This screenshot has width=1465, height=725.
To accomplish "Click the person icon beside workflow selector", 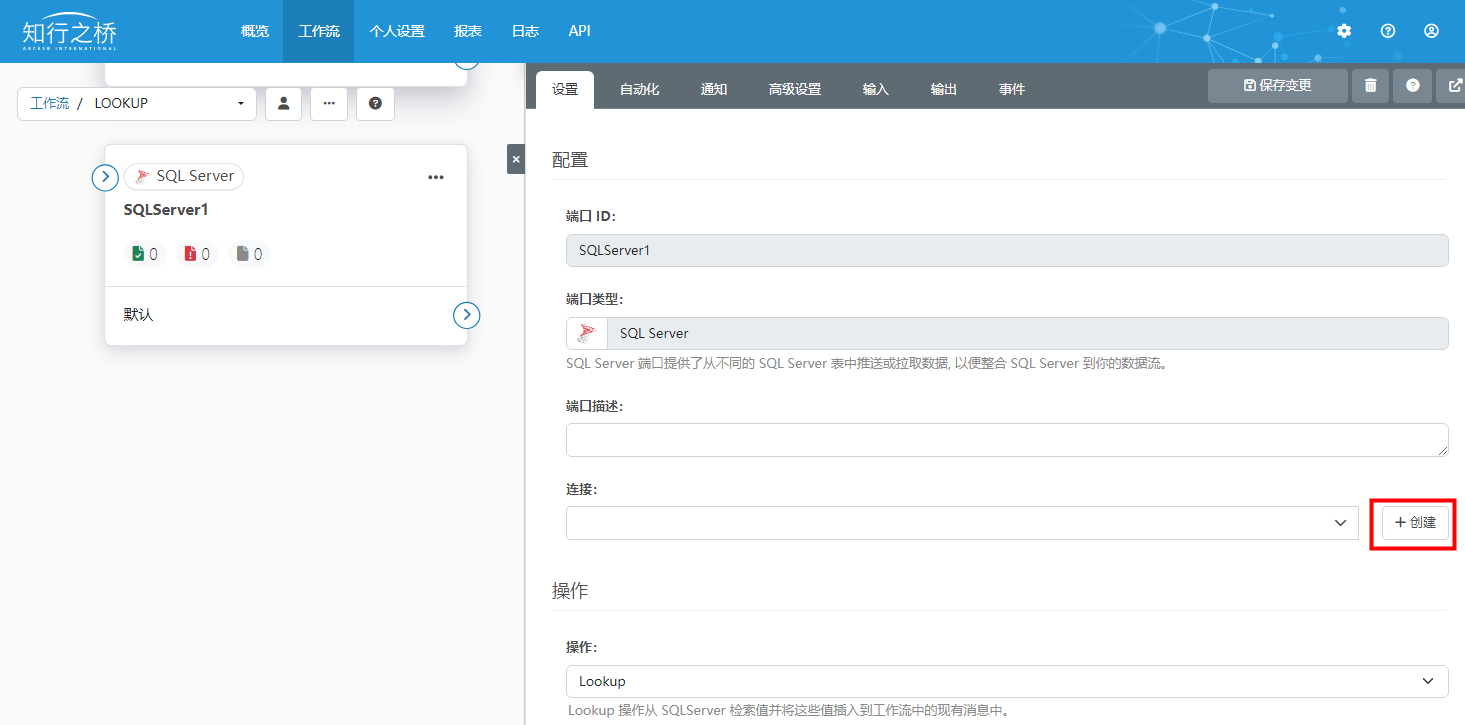I will [283, 104].
